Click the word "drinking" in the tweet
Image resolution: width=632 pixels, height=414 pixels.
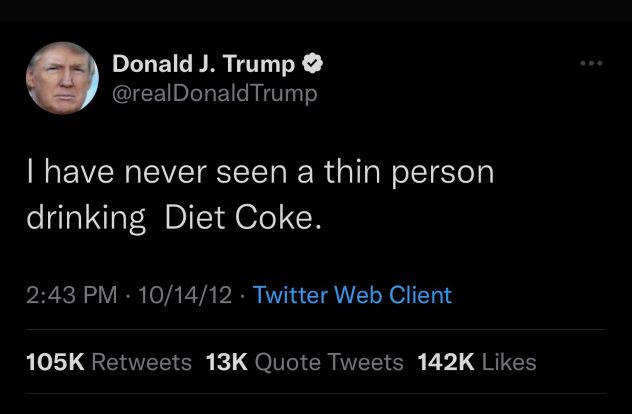click(84, 219)
